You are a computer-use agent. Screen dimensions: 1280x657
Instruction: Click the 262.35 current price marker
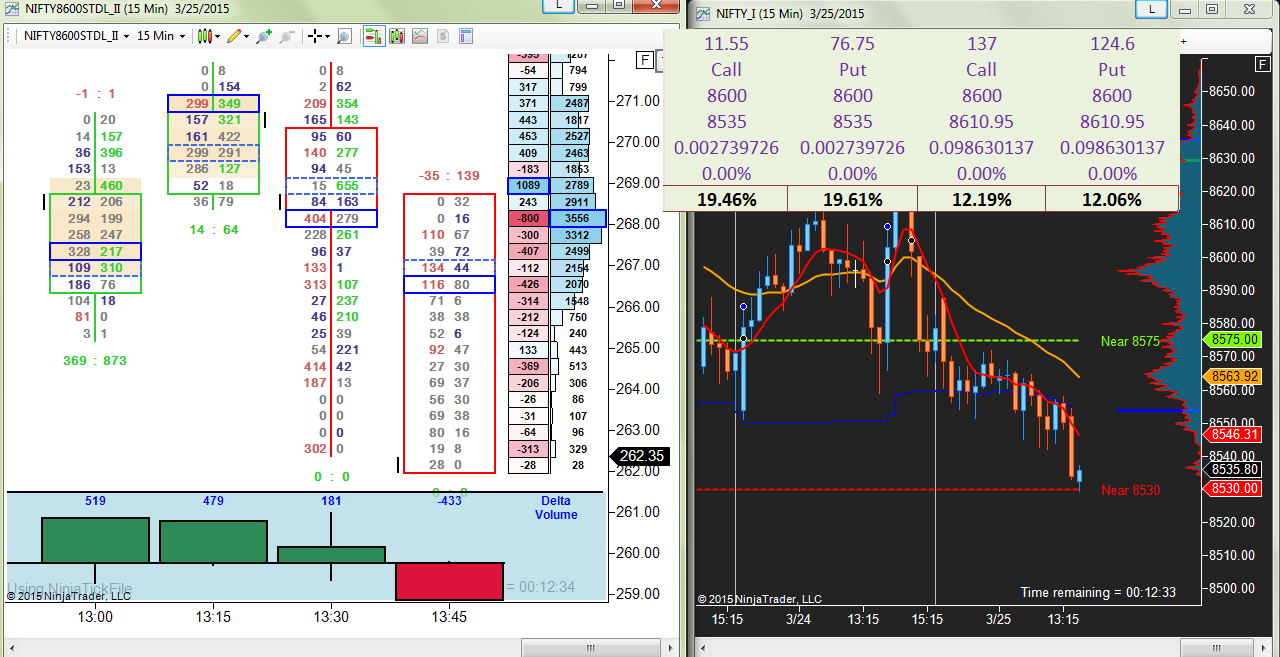(641, 456)
